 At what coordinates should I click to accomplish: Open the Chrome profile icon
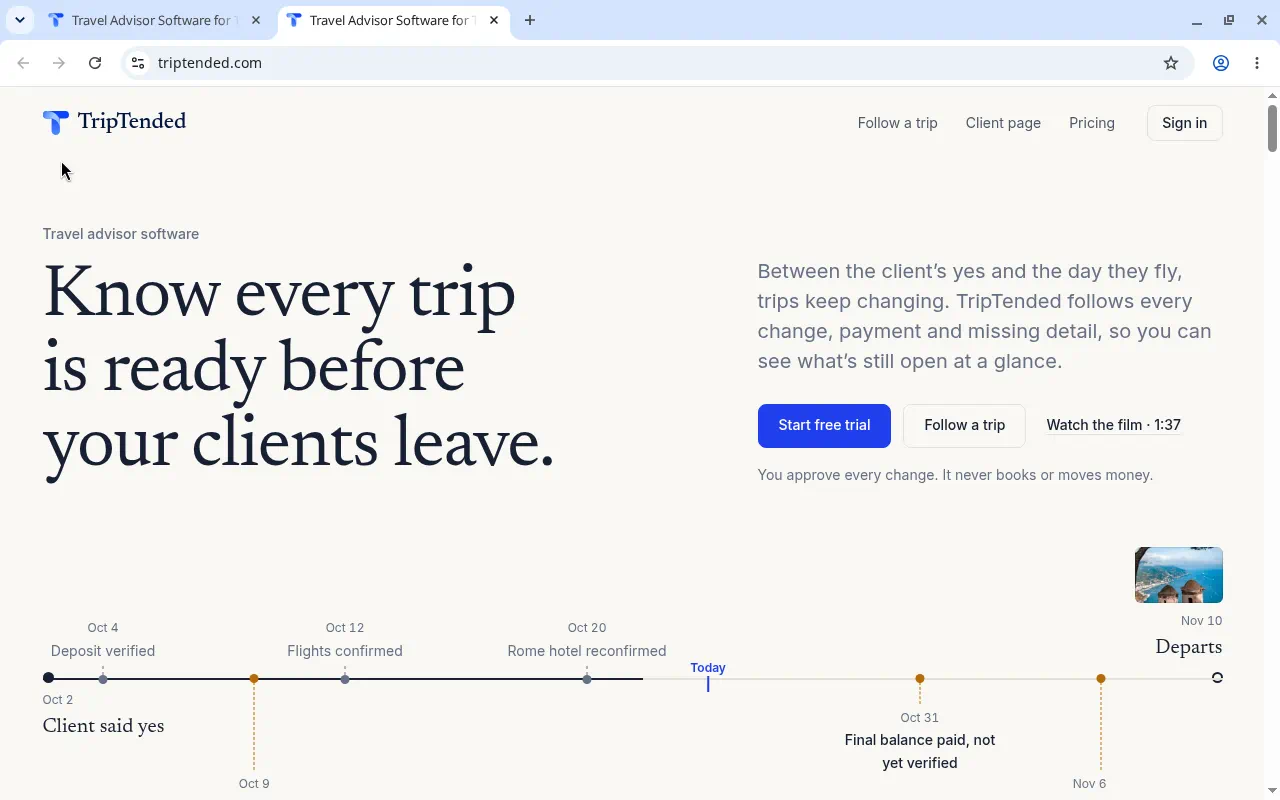(x=1221, y=63)
